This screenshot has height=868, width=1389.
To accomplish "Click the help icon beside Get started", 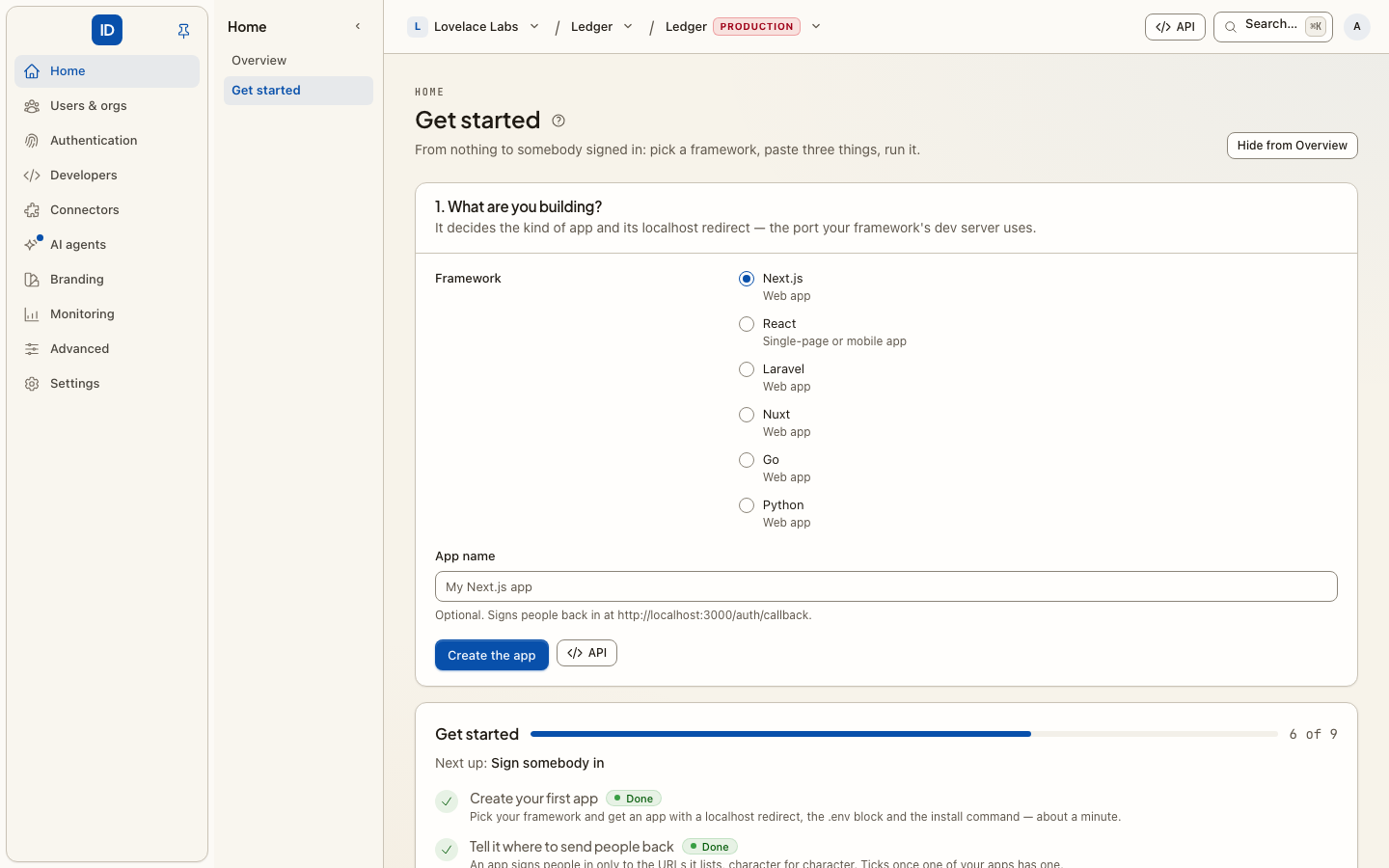I will pyautogui.click(x=558, y=121).
